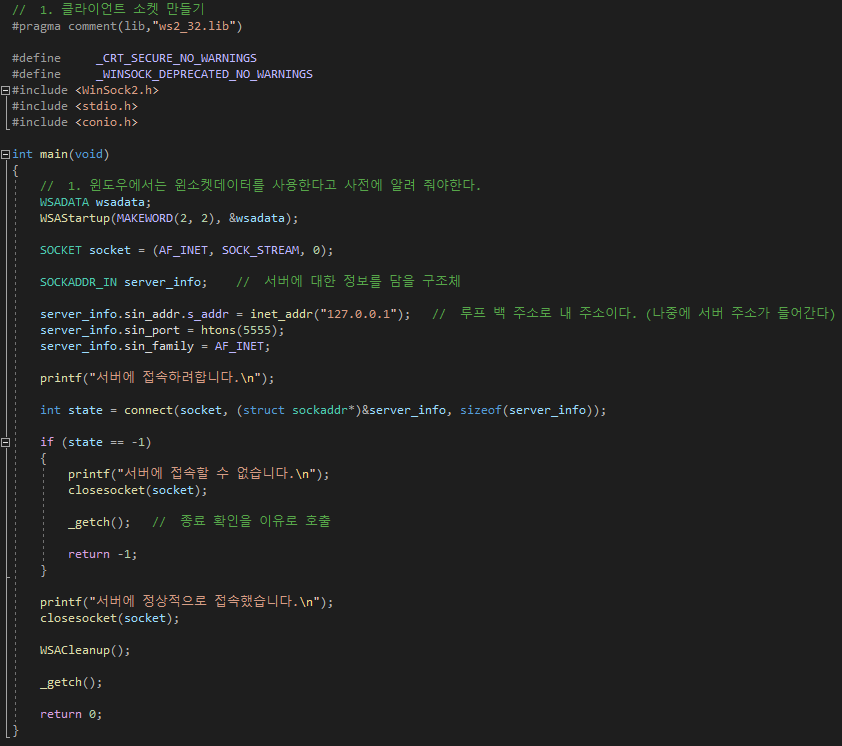This screenshot has height=746, width=842.
Task: Click printf "서버에 정상적으로 접속했습니다" line
Action: [x=186, y=602]
